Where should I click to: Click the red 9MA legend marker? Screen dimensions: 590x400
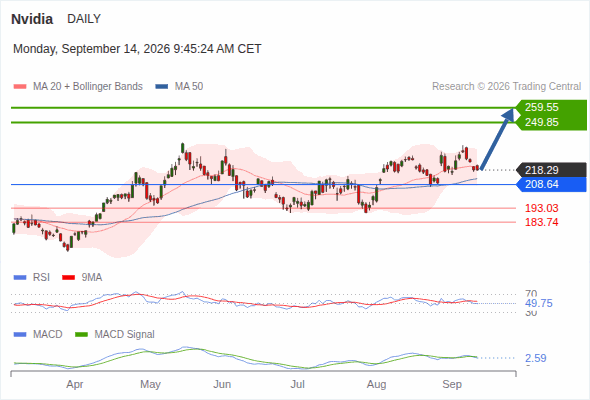point(68,278)
